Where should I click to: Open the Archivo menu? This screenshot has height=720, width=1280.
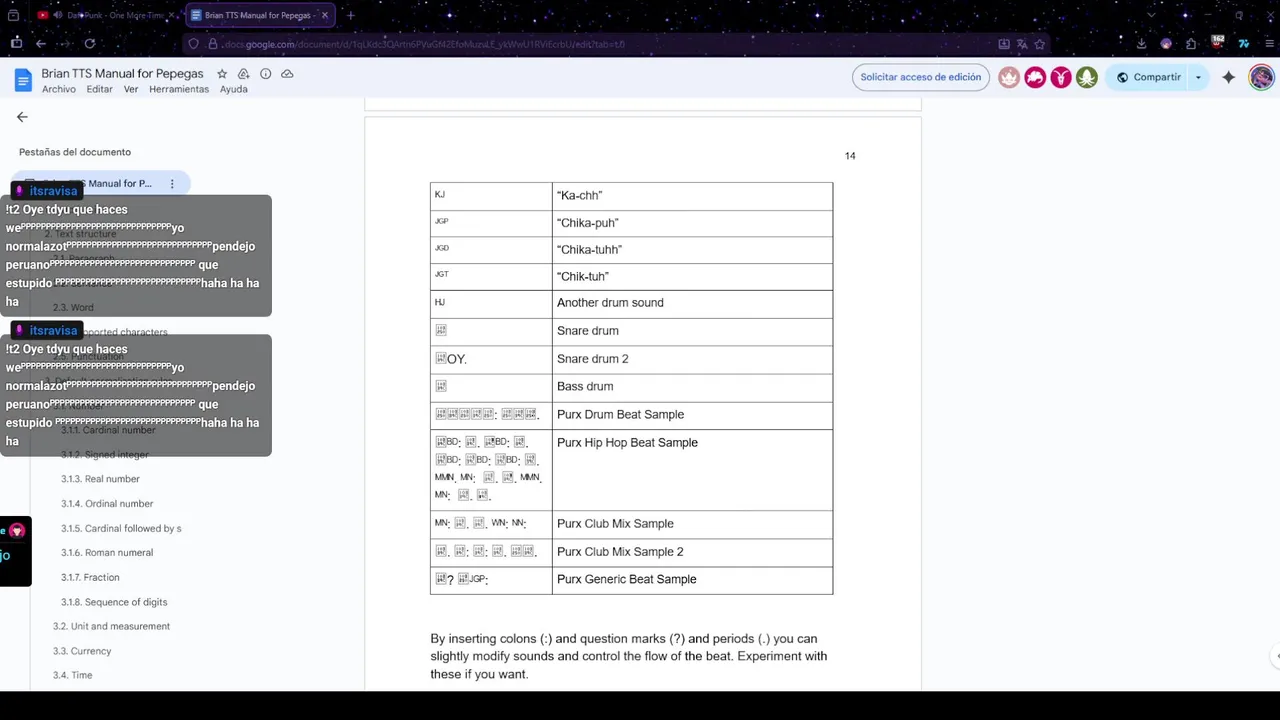[x=59, y=89]
